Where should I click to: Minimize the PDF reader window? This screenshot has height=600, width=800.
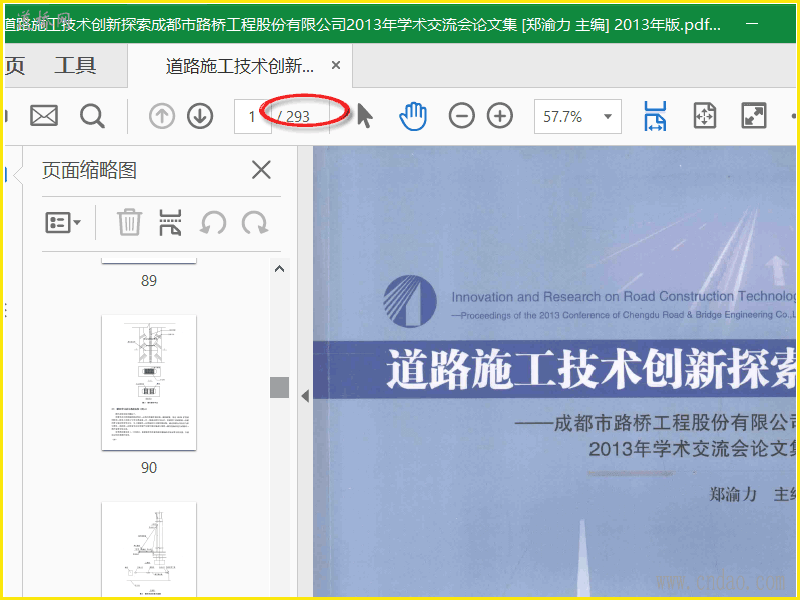[x=752, y=23]
